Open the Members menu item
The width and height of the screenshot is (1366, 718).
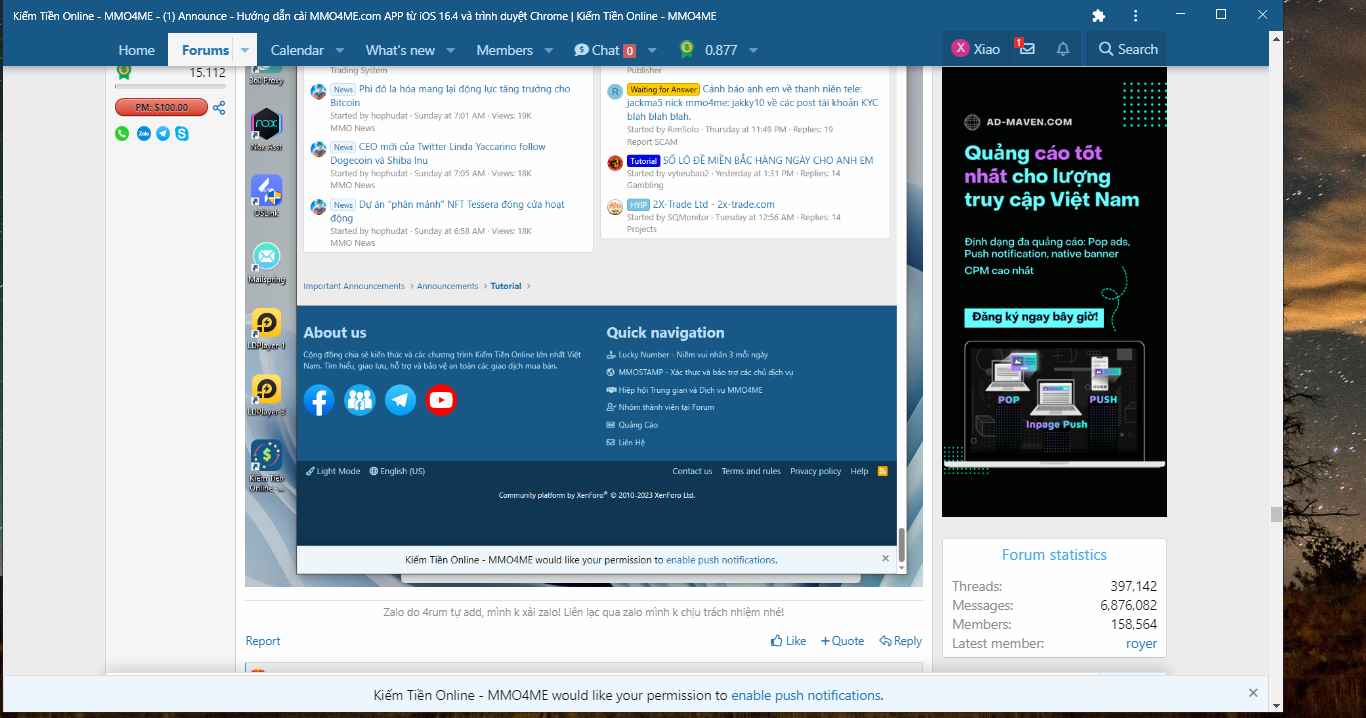point(504,50)
